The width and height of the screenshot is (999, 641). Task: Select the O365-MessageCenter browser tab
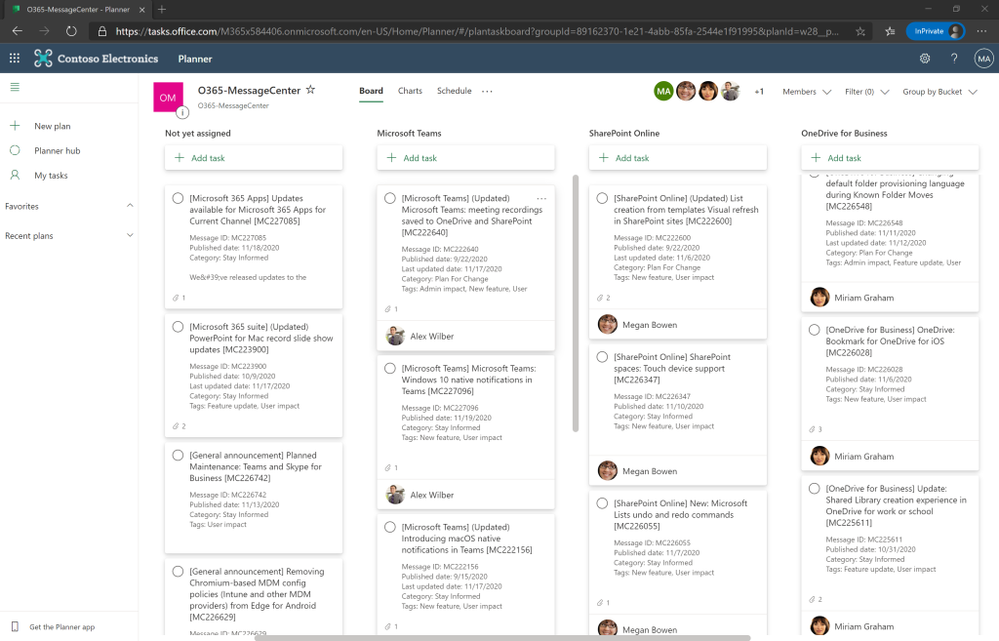coord(78,10)
